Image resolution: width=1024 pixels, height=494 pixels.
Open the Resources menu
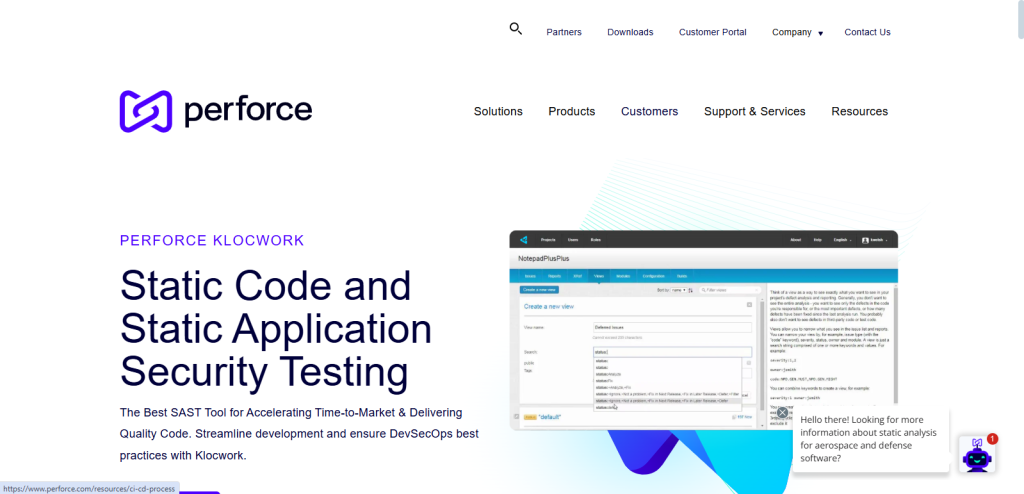859,111
